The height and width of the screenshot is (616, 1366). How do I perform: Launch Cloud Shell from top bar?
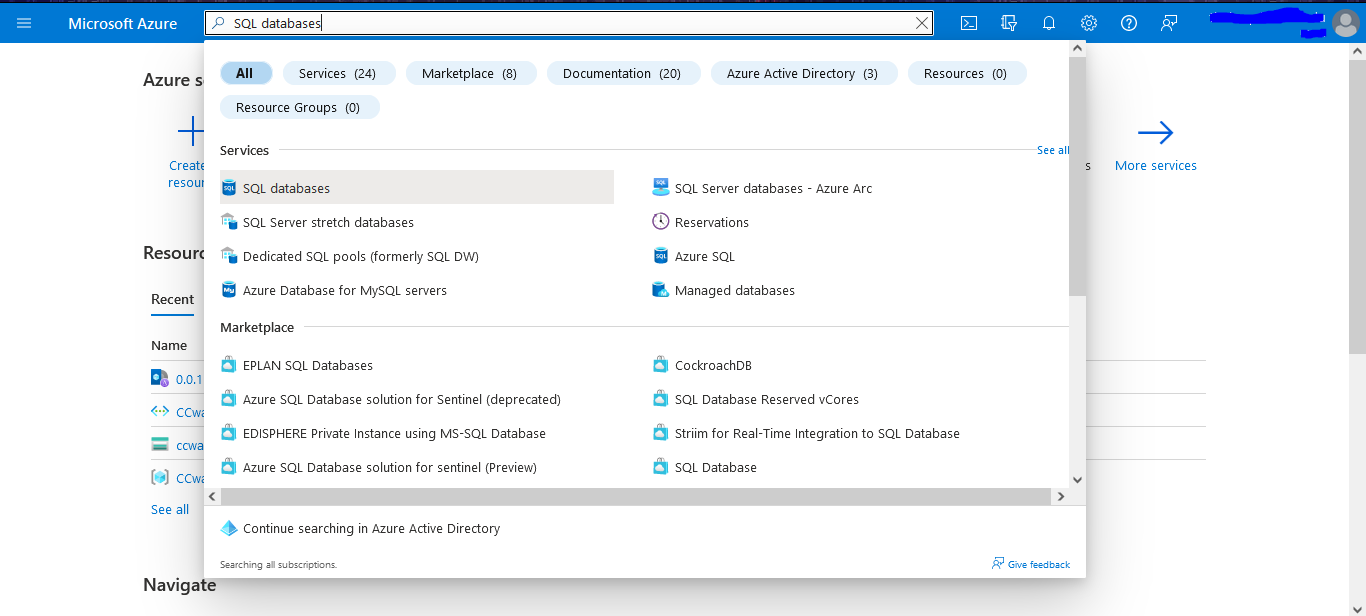[969, 23]
